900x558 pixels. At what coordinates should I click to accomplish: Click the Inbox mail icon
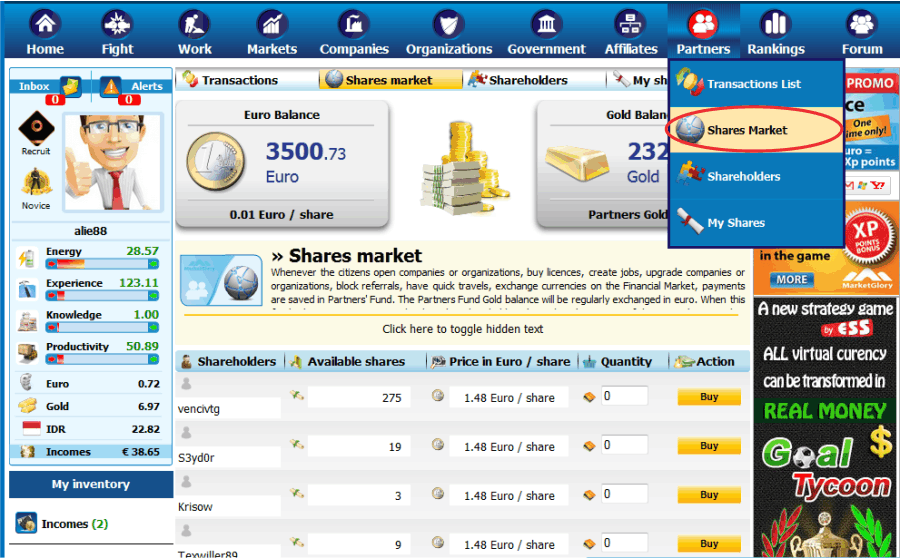point(70,86)
